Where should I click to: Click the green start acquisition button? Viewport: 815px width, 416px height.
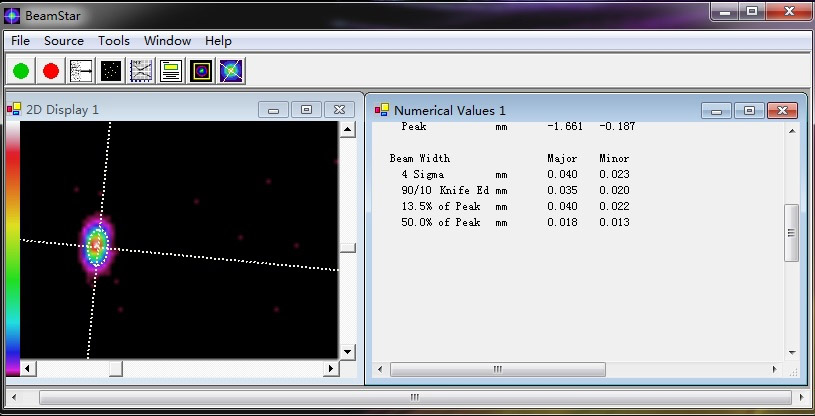[21, 71]
